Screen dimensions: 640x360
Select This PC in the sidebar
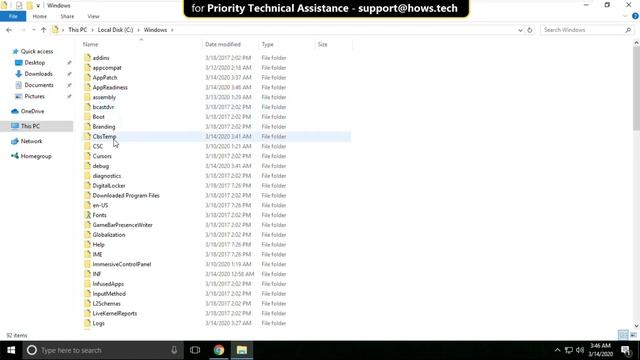[30, 126]
